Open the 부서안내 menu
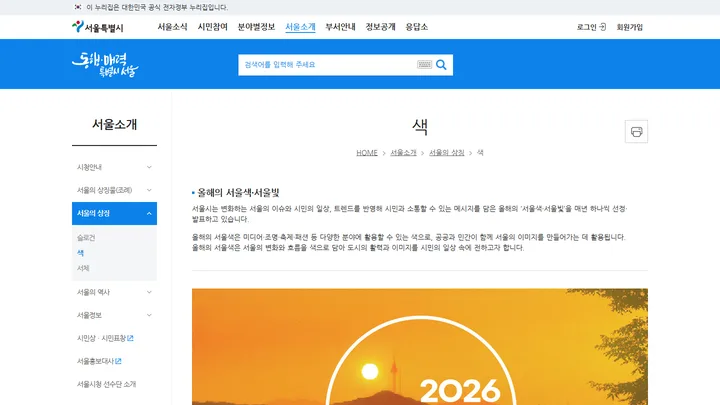This screenshot has height=405, width=720. (340, 27)
